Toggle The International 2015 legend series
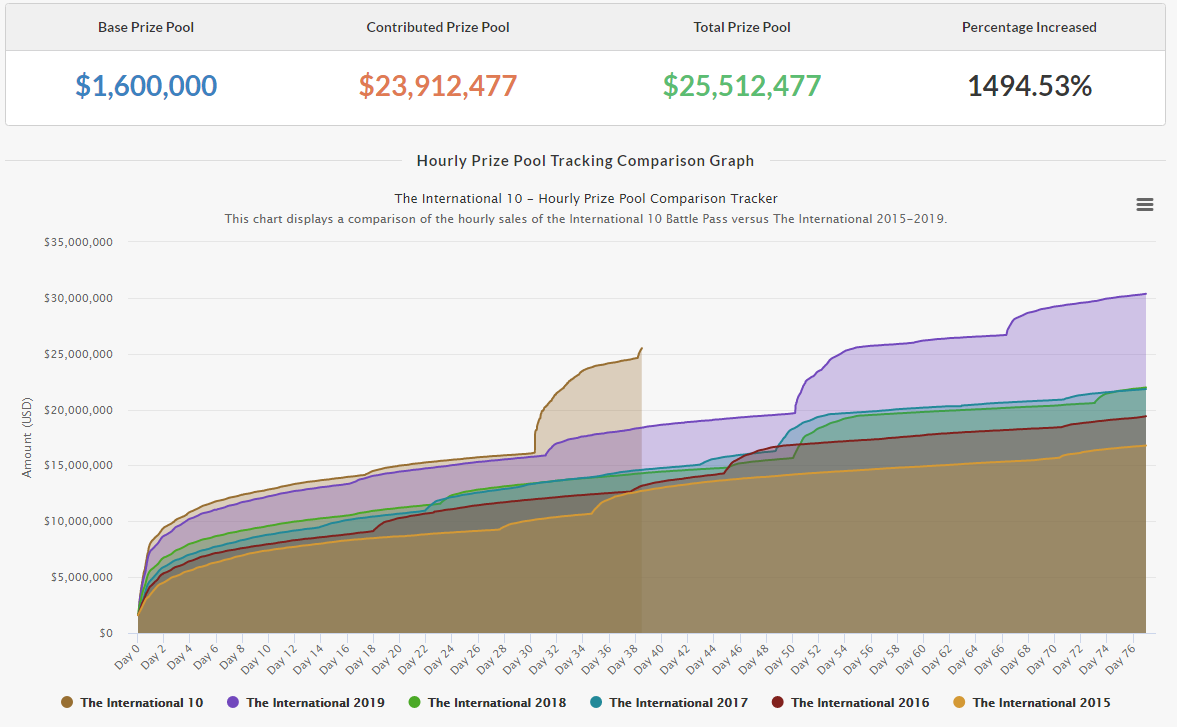Viewport: 1177px width, 727px height. pyautogui.click(x=1033, y=702)
